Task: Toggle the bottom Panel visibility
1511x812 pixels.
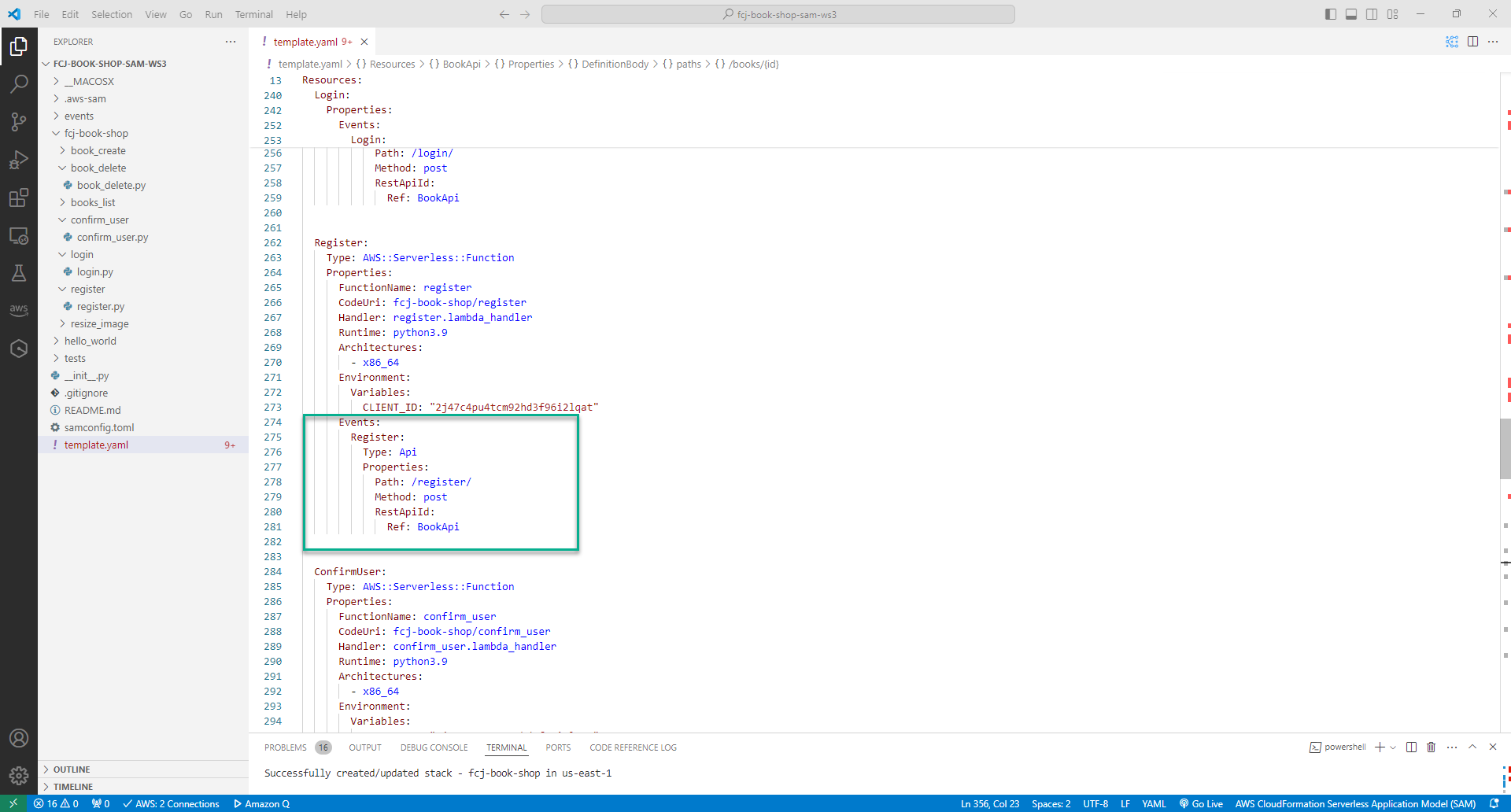Action: click(1351, 14)
